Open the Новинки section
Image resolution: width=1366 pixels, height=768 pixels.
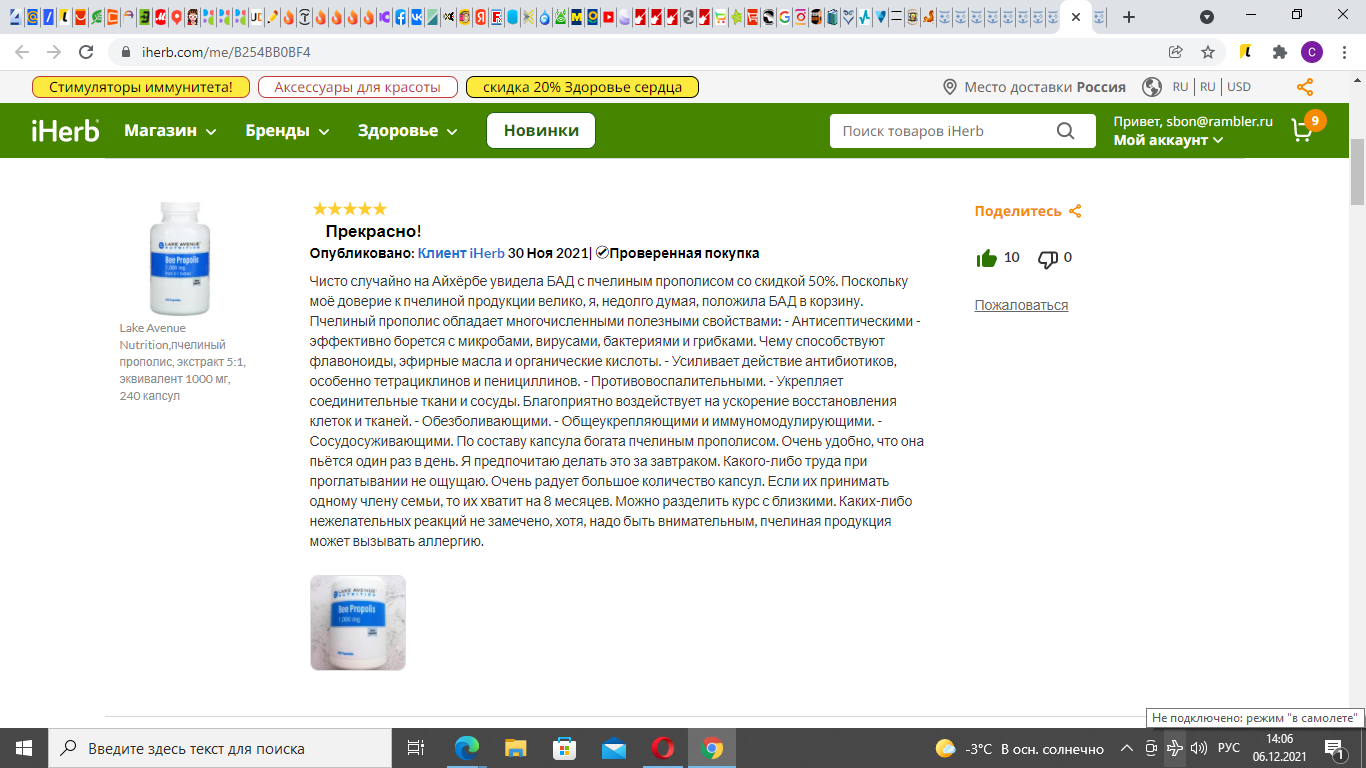click(541, 130)
